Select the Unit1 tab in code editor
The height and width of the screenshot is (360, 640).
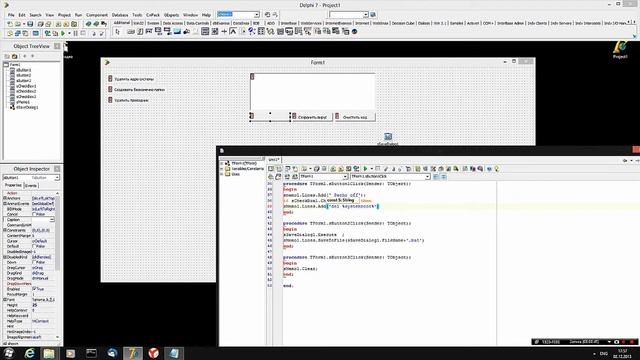click(273, 160)
